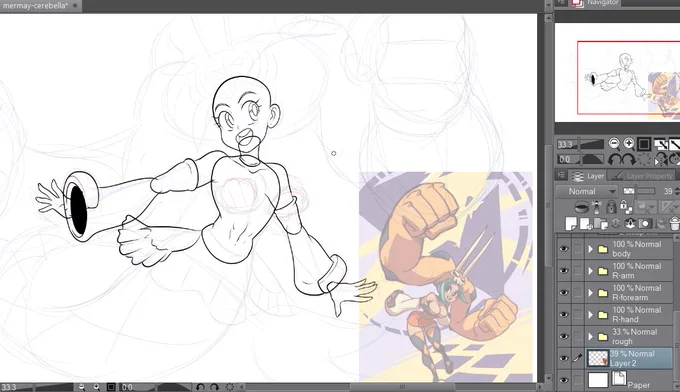
Task: Hide the R-arm folder layer
Action: click(x=564, y=271)
